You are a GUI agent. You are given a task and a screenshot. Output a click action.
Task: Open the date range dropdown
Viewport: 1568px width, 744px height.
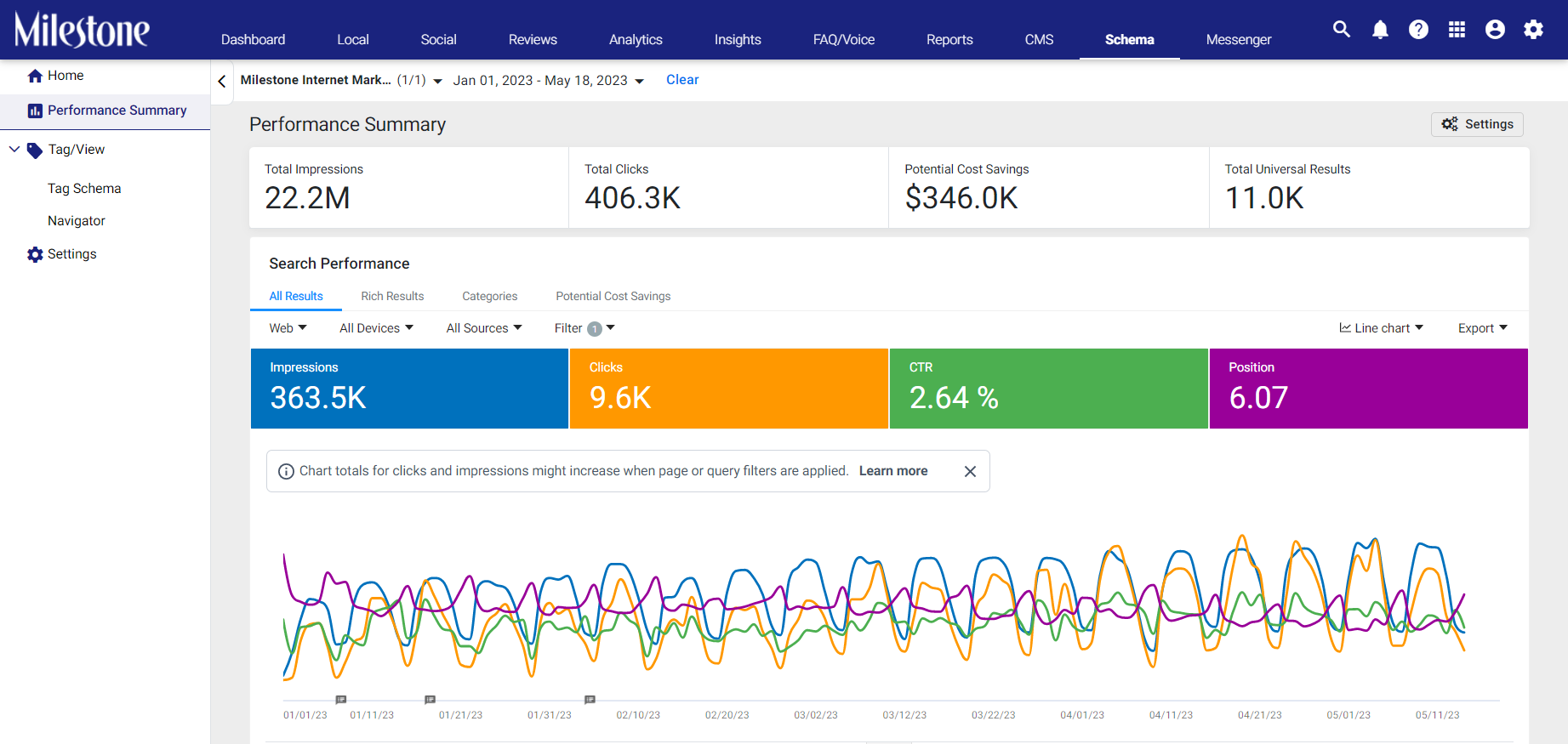[549, 80]
